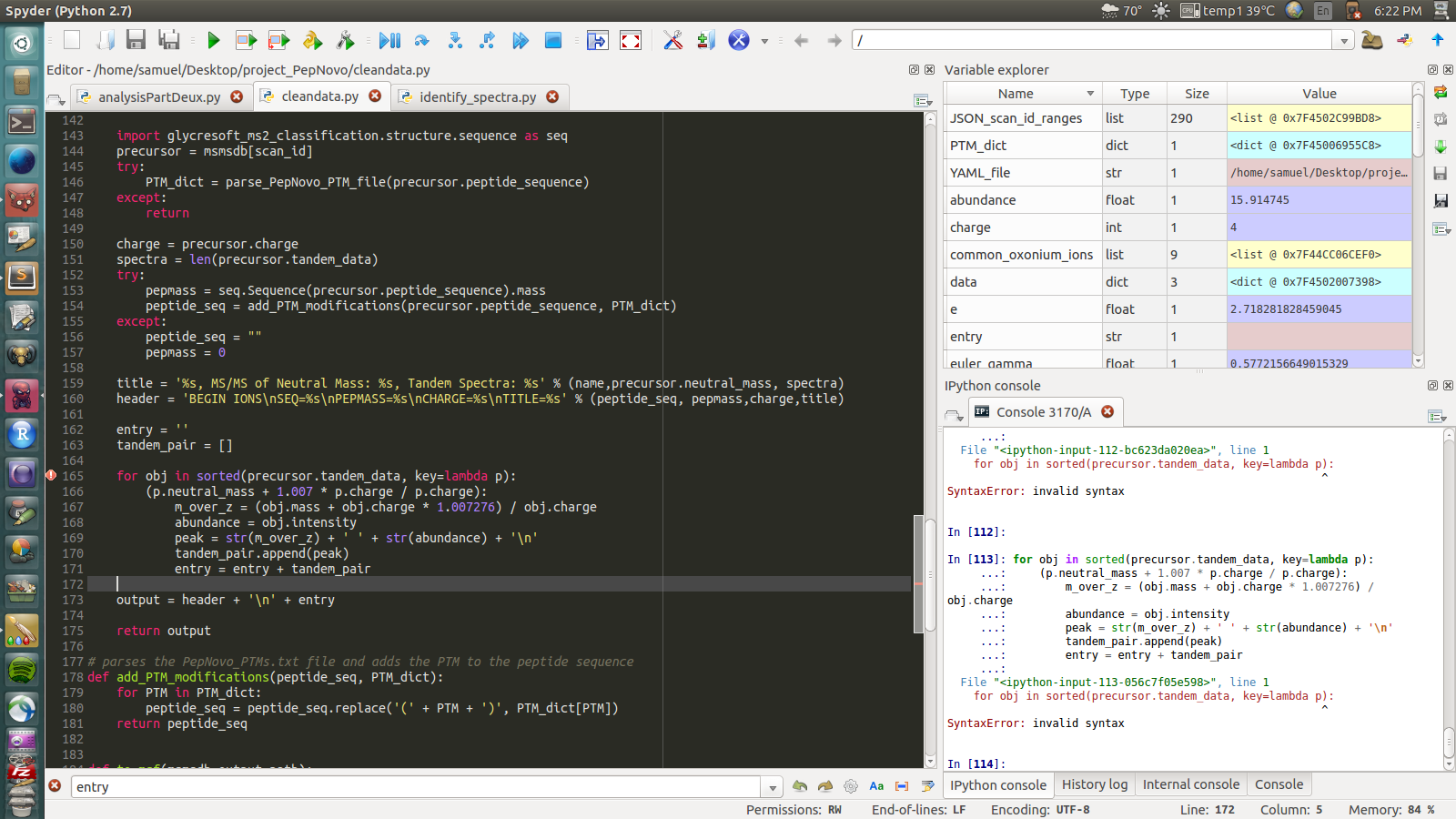Select the PTM_dict variable row

pyautogui.click(x=1178, y=146)
